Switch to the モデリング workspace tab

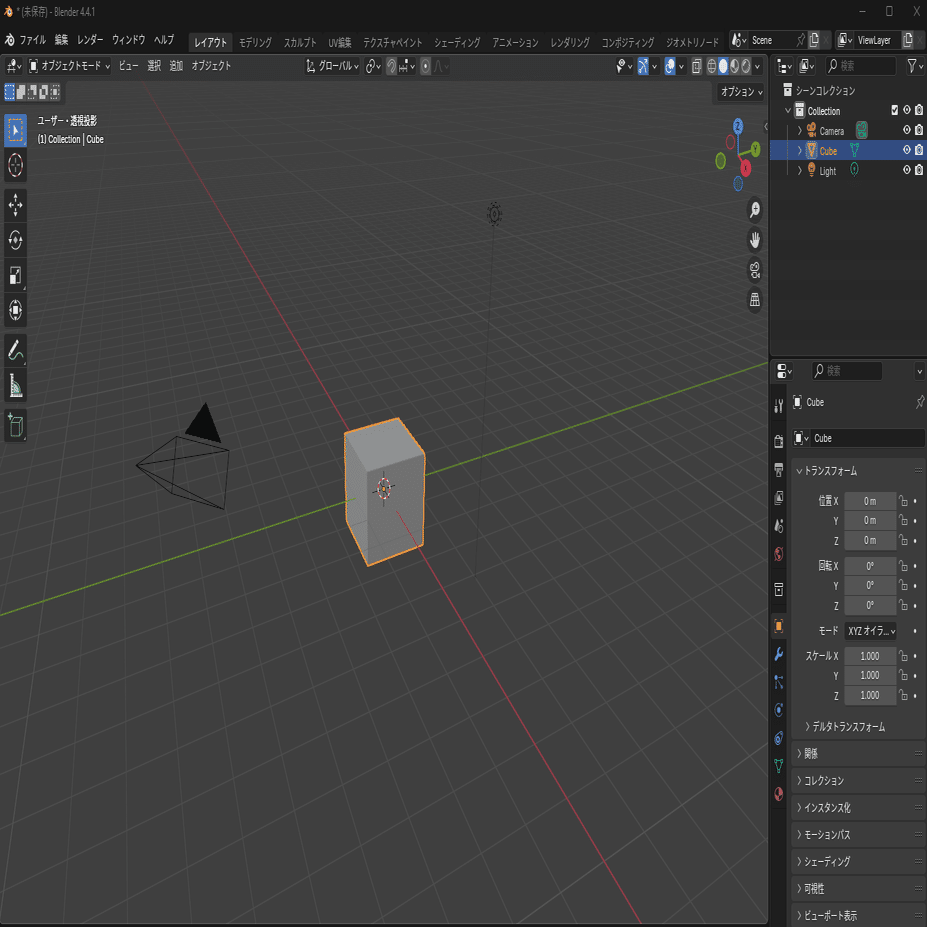[x=255, y=43]
